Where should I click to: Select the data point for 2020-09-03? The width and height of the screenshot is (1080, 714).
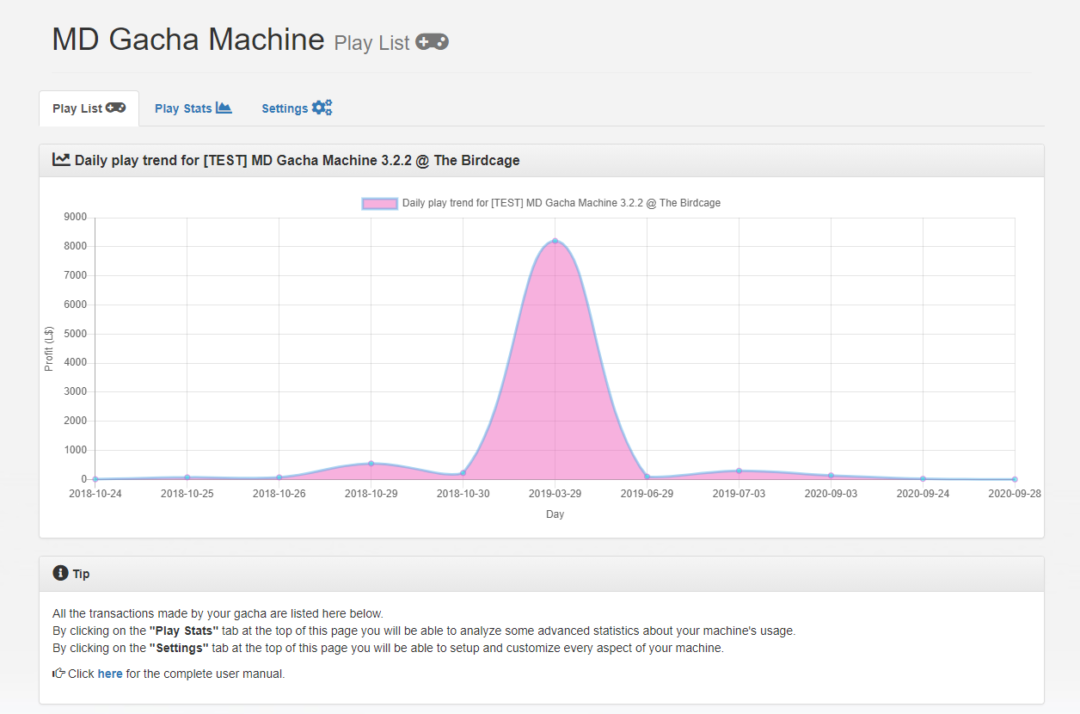tap(831, 476)
